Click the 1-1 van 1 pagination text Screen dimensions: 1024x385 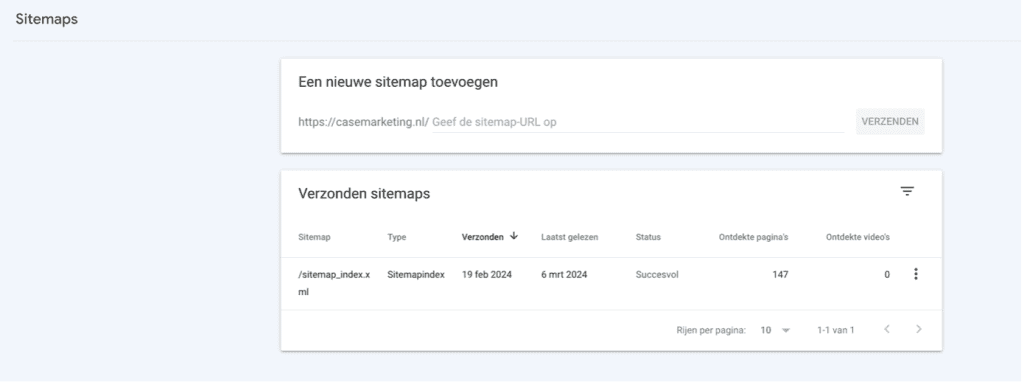835,330
